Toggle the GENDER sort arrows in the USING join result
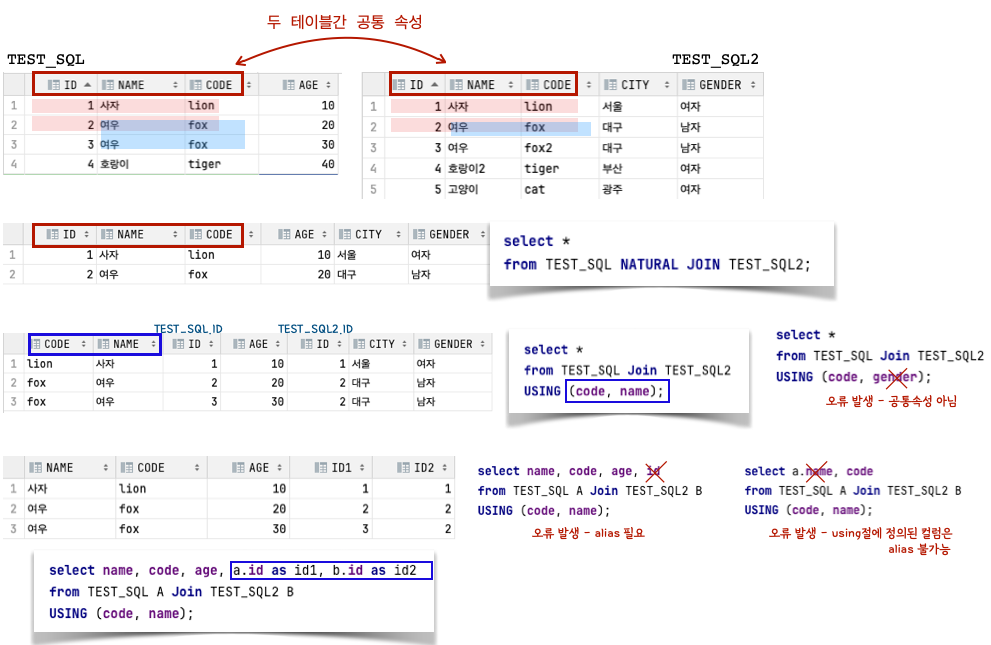 point(483,344)
